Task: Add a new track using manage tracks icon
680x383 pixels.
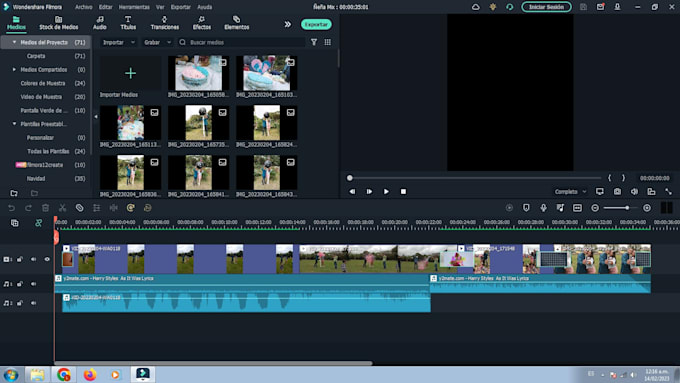Action: [14, 223]
